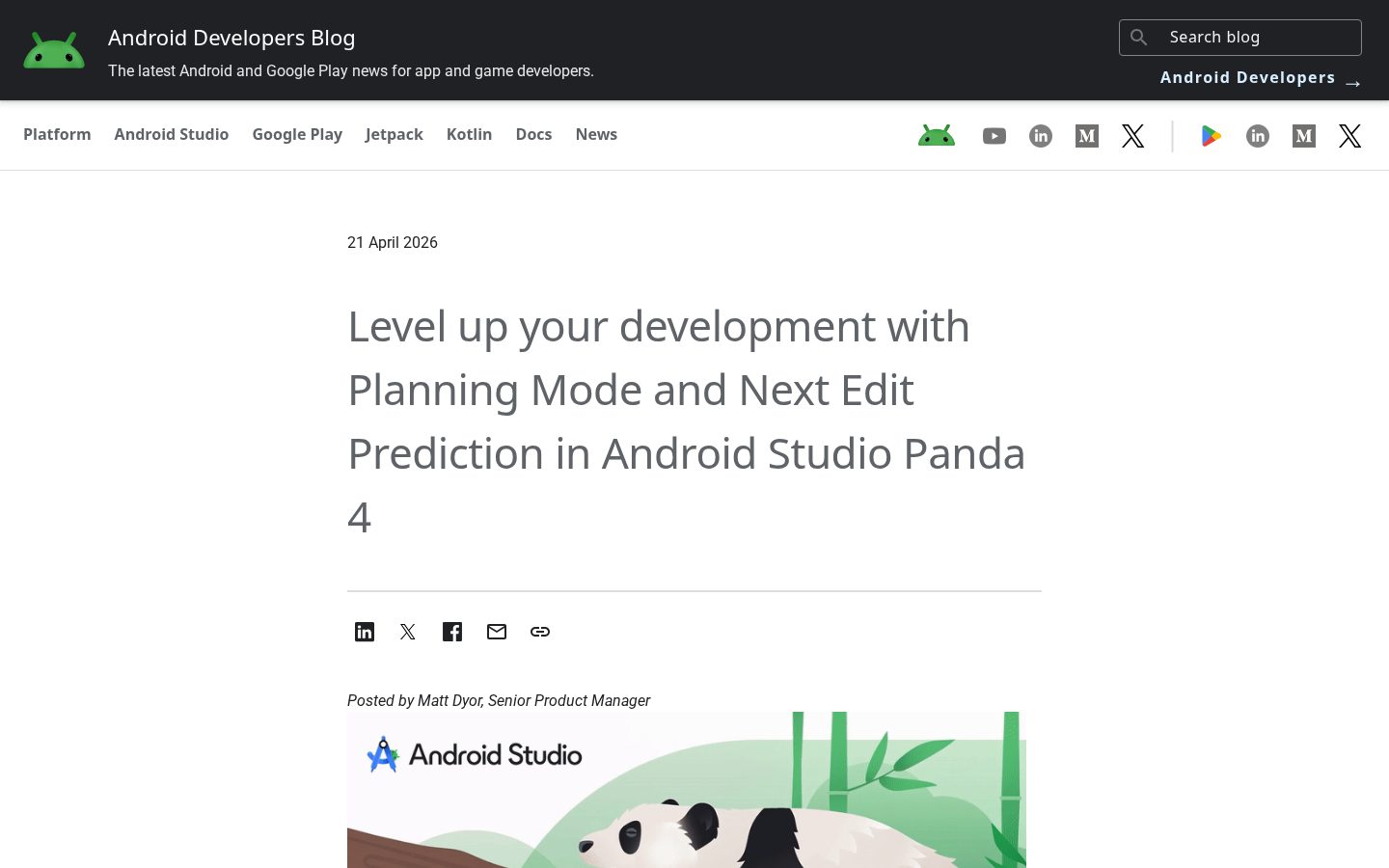Image resolution: width=1389 pixels, height=868 pixels.
Task: Open the News menu item
Action: point(596,134)
